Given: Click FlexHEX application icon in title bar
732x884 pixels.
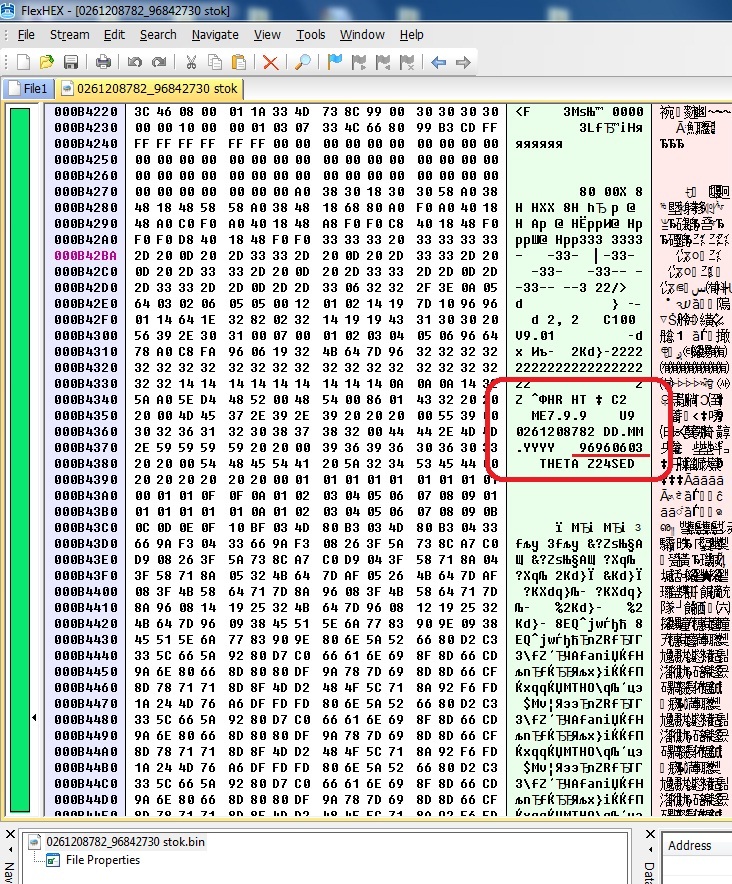Looking at the screenshot, I should tap(8, 10).
